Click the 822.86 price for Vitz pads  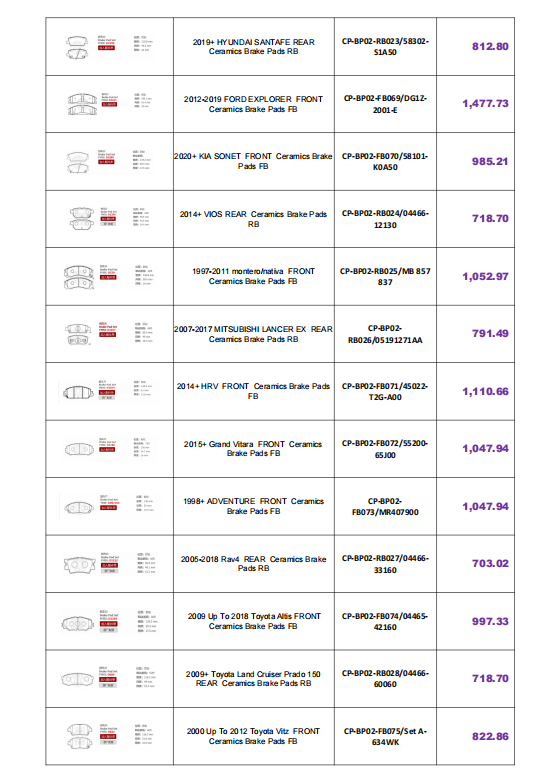click(x=490, y=736)
